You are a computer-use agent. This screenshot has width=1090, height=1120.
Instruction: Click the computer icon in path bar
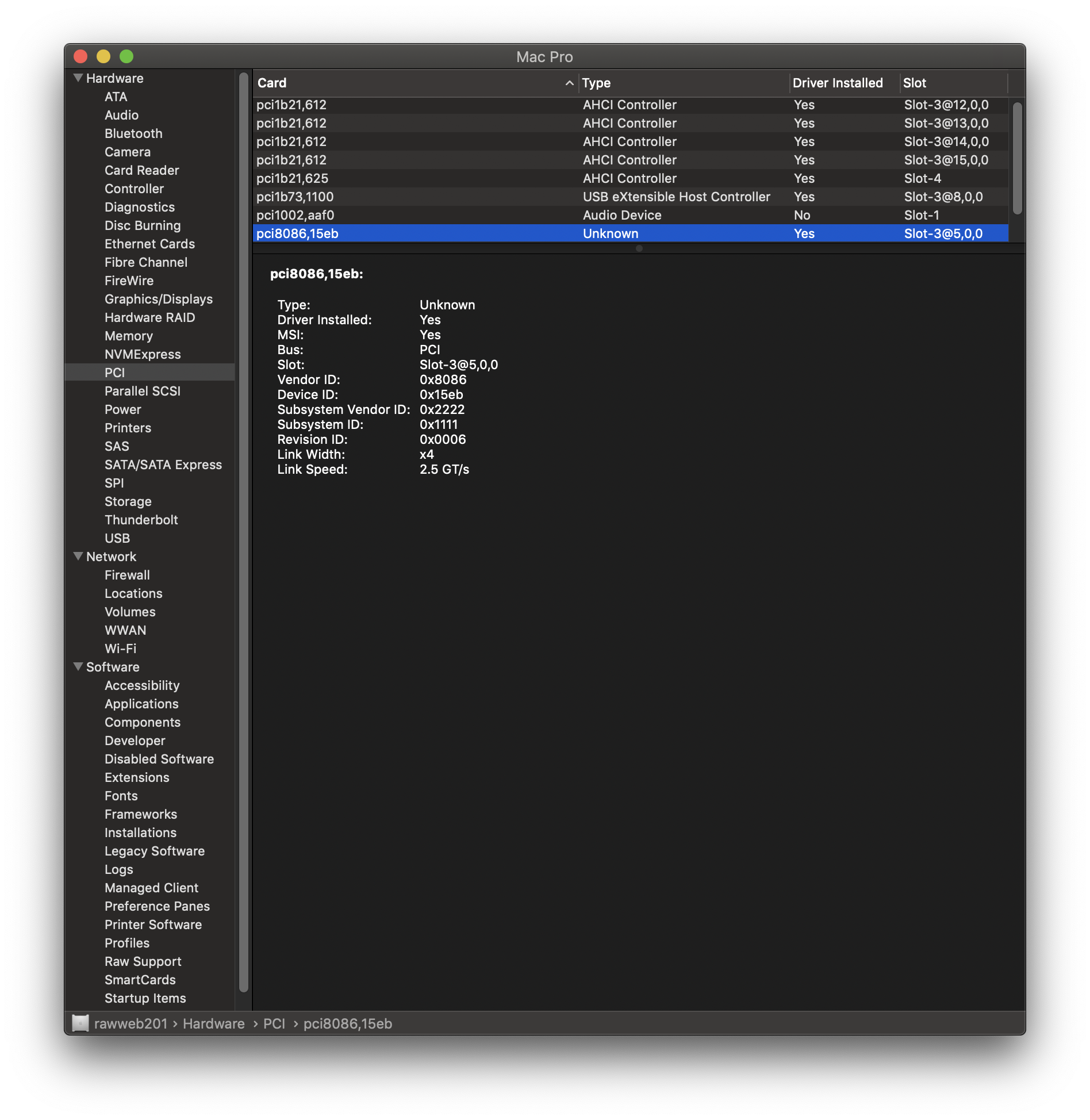pyautogui.click(x=80, y=1023)
